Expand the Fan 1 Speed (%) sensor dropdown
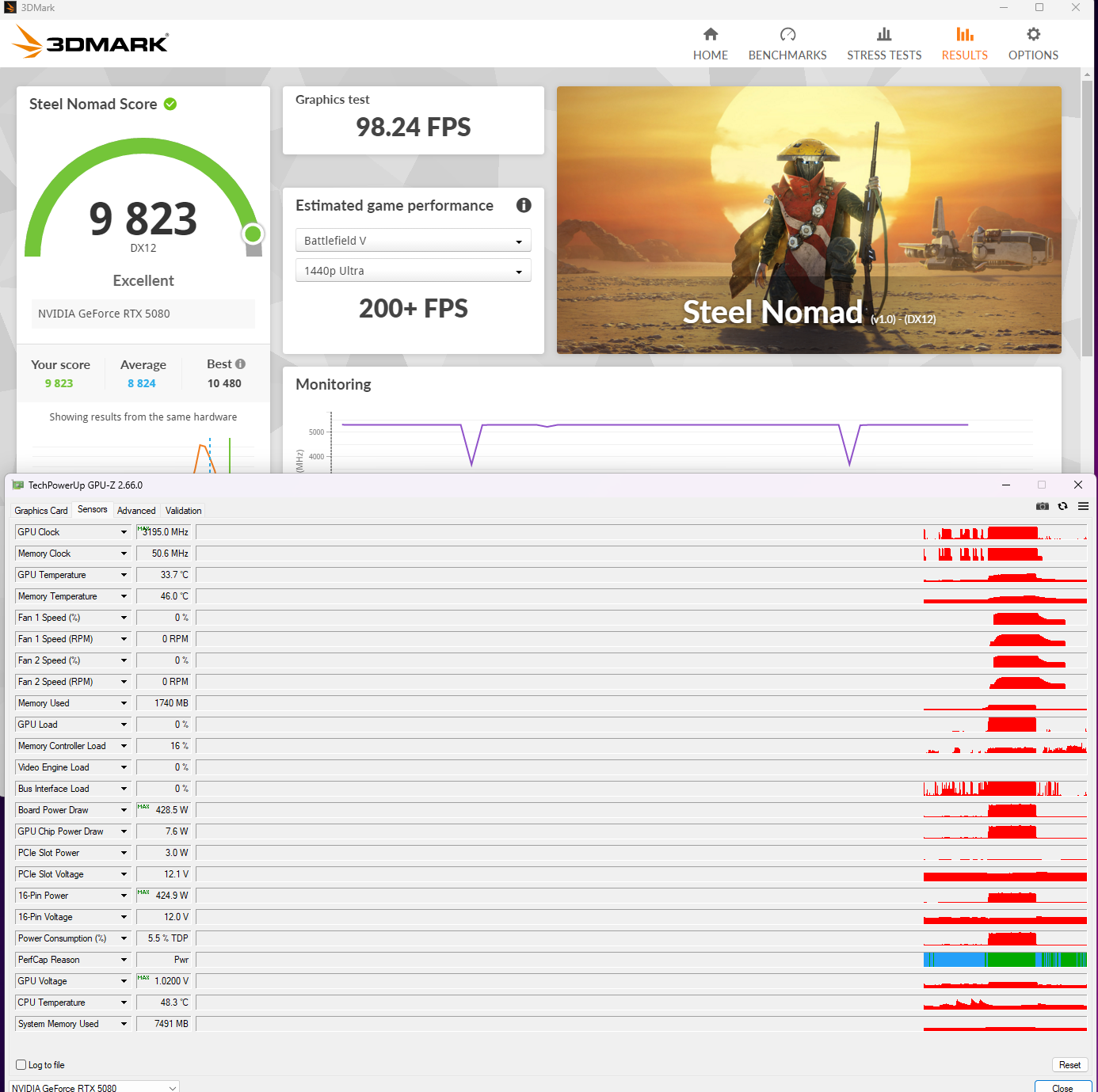The image size is (1098, 1092). point(124,618)
